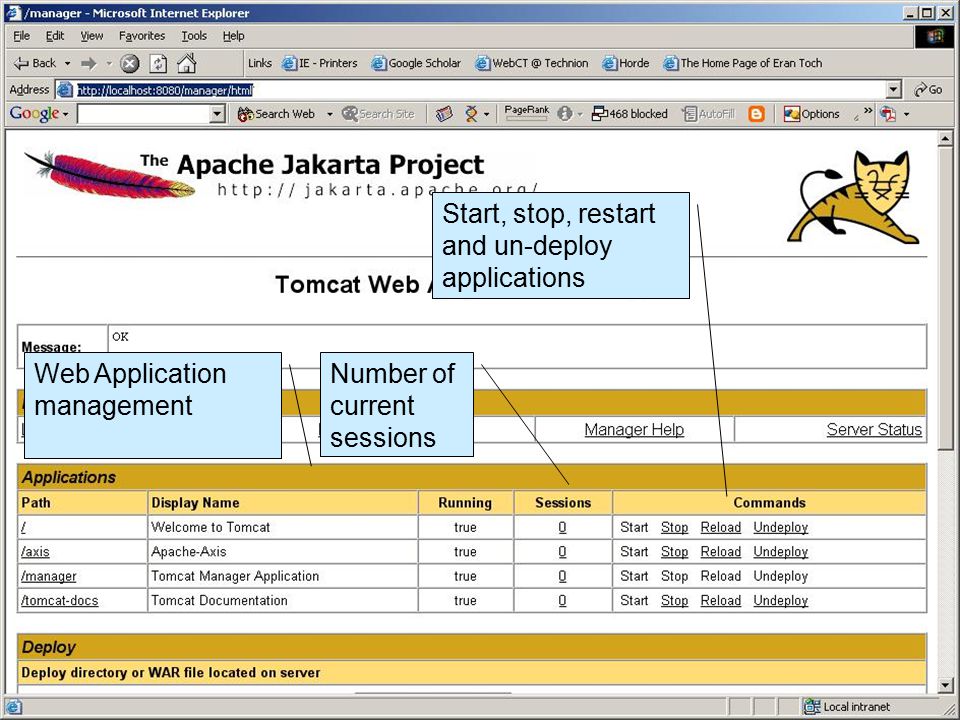
Task: Reload the Apache-Axis application
Action: pyautogui.click(x=721, y=552)
